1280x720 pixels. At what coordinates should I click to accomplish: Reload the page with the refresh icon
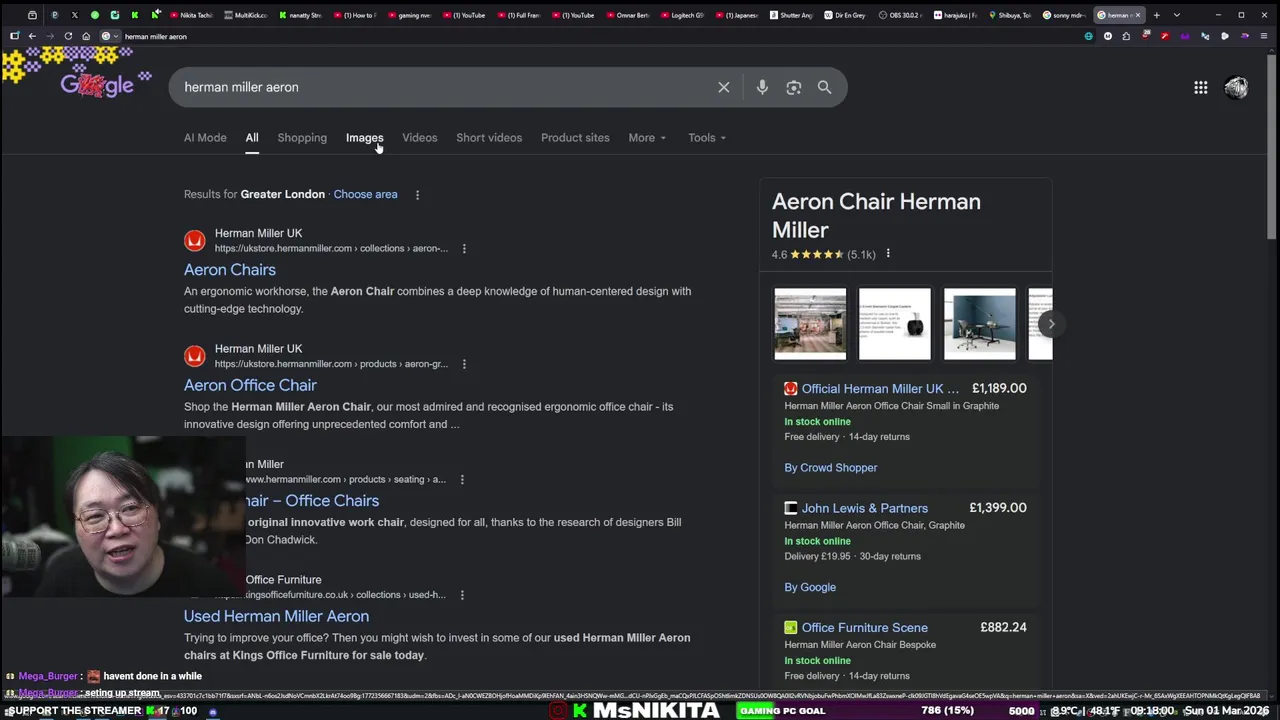pos(68,36)
